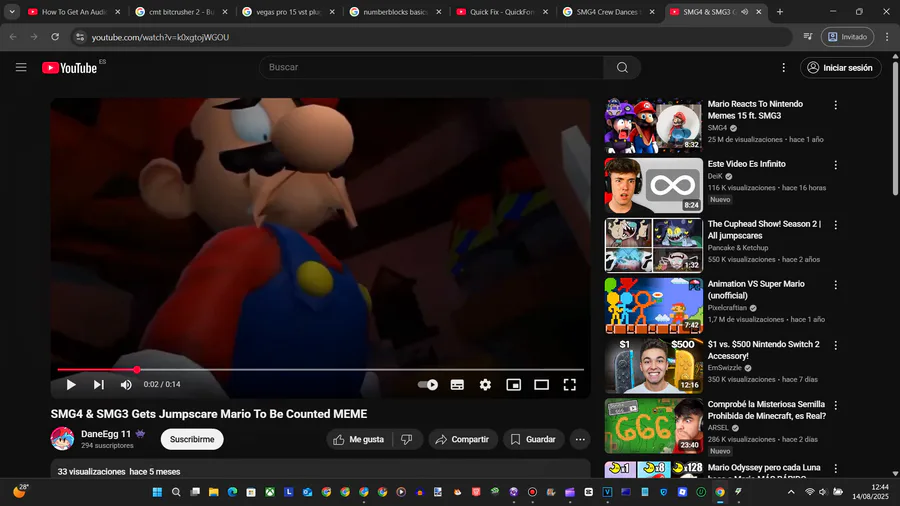The height and width of the screenshot is (506, 900).
Task: Mute the video volume
Action: coord(126,384)
